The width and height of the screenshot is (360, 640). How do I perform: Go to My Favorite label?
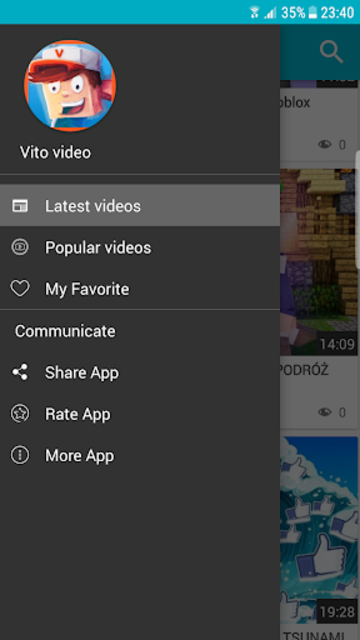pos(87,289)
